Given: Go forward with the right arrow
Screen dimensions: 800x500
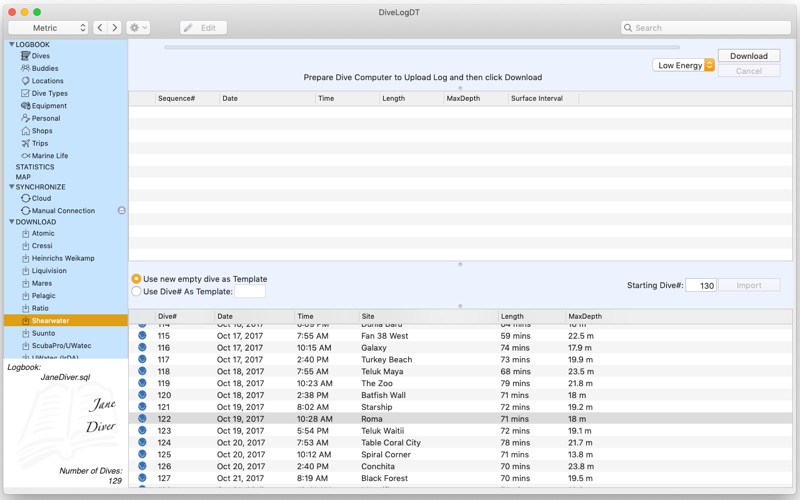Looking at the screenshot, I should 115,28.
